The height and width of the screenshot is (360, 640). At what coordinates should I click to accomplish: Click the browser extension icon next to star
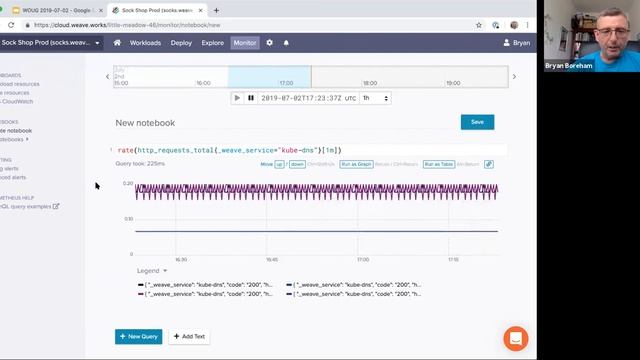tap(496, 25)
